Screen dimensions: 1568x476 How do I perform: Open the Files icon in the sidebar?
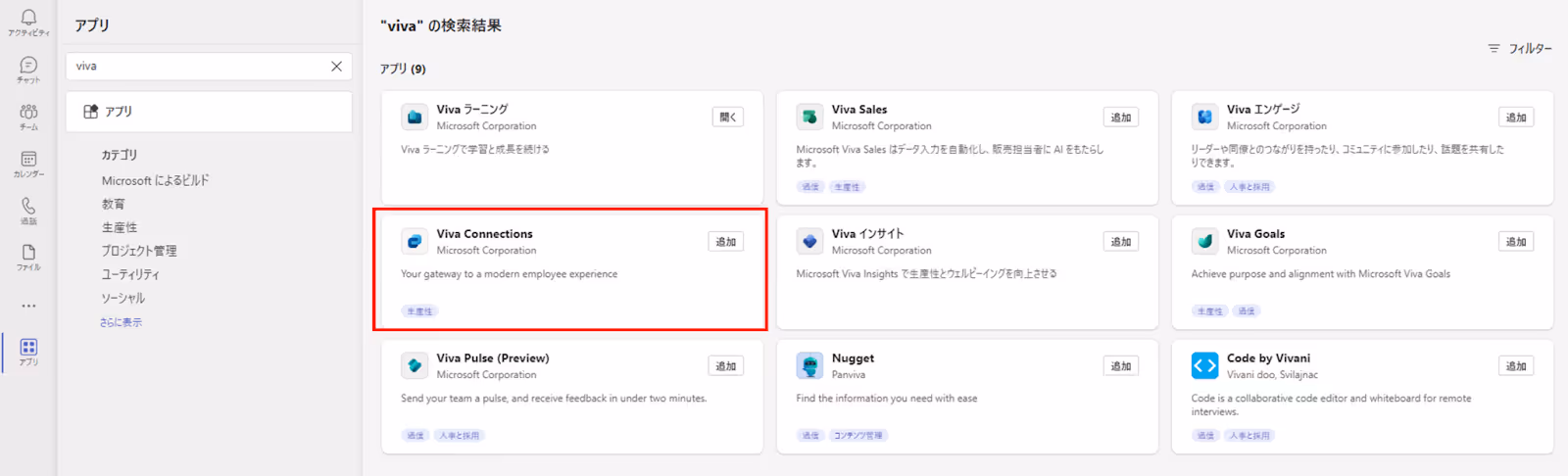point(28,252)
